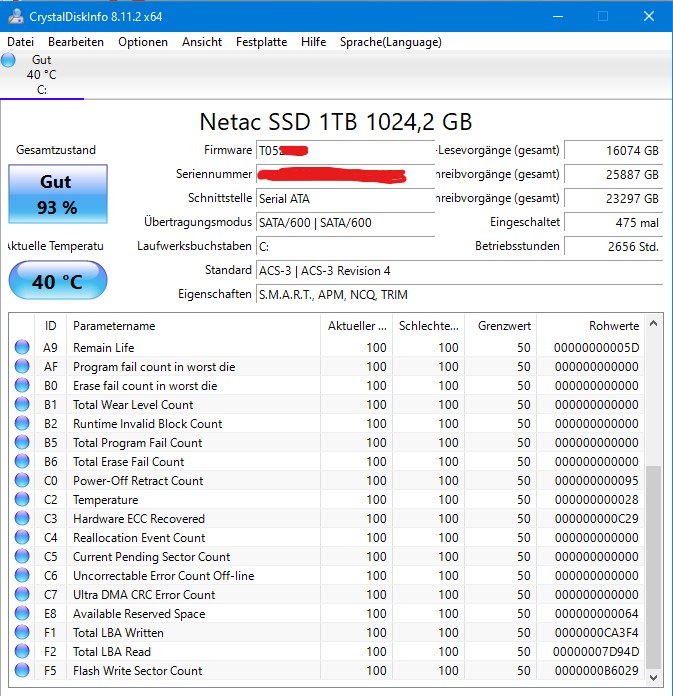Select the Available Reserved Space parameter name

tap(139, 614)
